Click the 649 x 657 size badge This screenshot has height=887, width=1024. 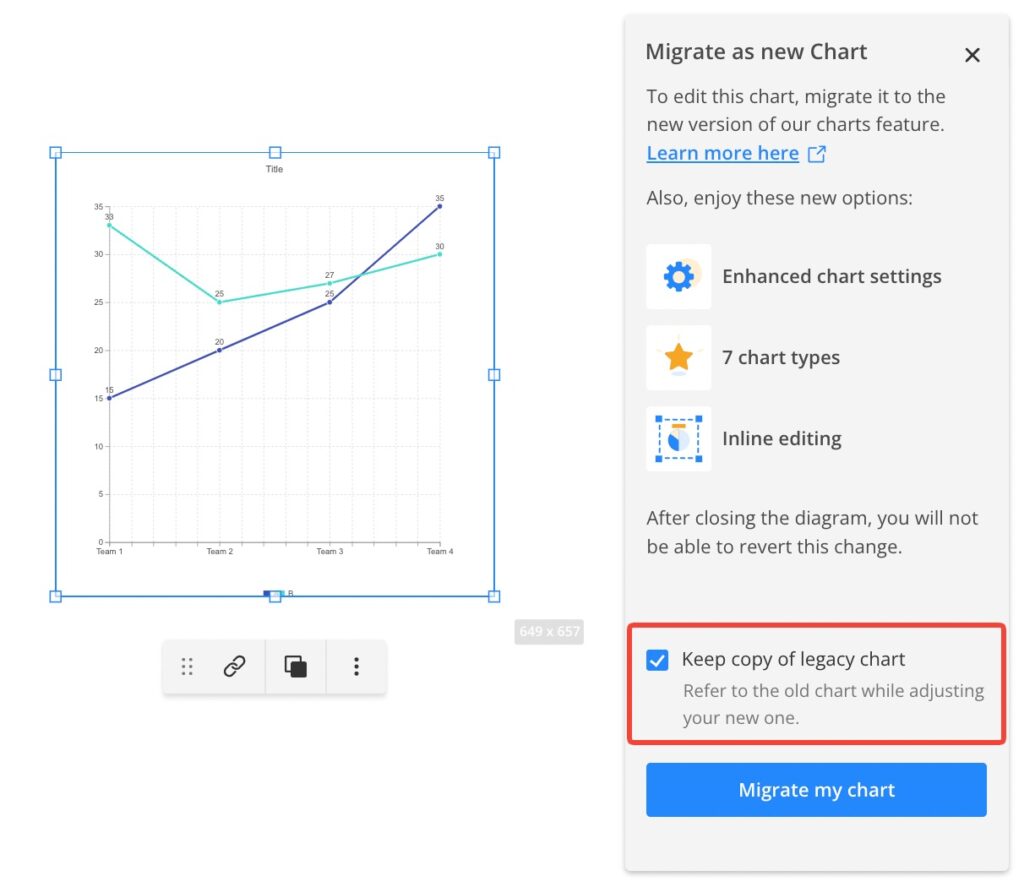548,632
